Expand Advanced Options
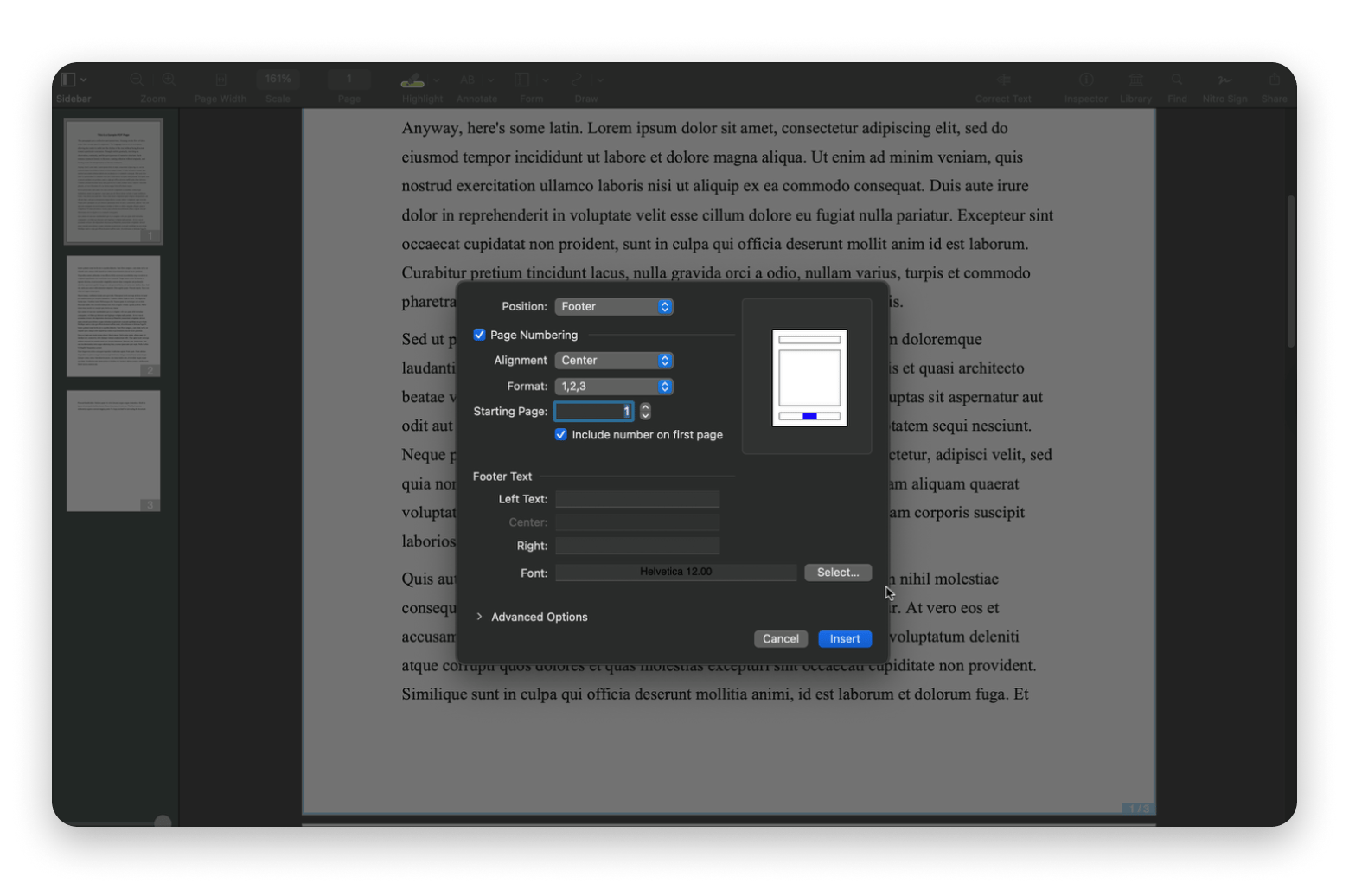This screenshot has height=896, width=1349. [x=532, y=617]
